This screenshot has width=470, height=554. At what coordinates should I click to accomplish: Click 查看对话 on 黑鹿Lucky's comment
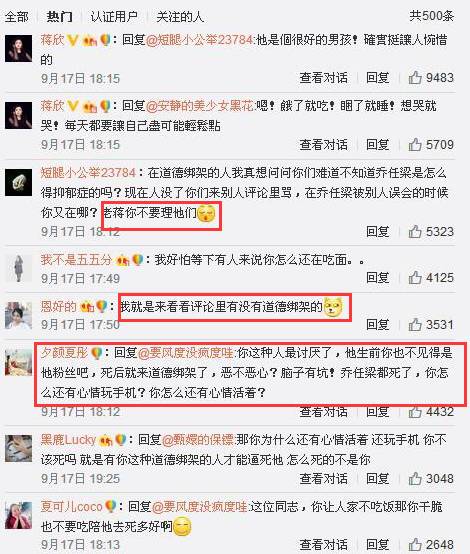click(x=324, y=479)
